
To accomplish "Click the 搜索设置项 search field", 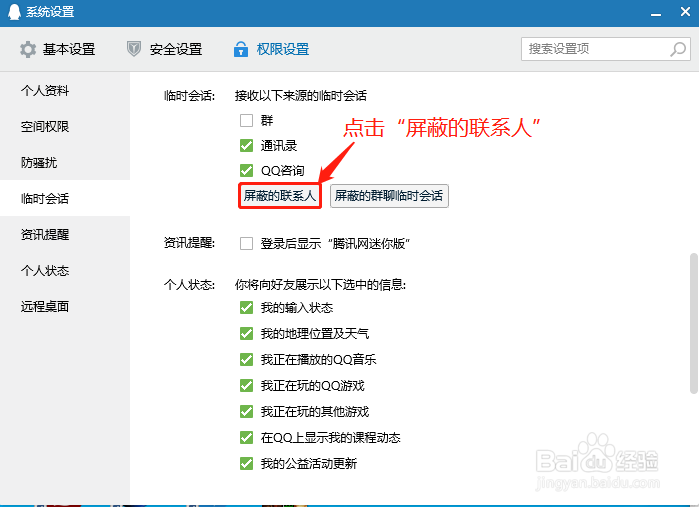I will [x=605, y=49].
